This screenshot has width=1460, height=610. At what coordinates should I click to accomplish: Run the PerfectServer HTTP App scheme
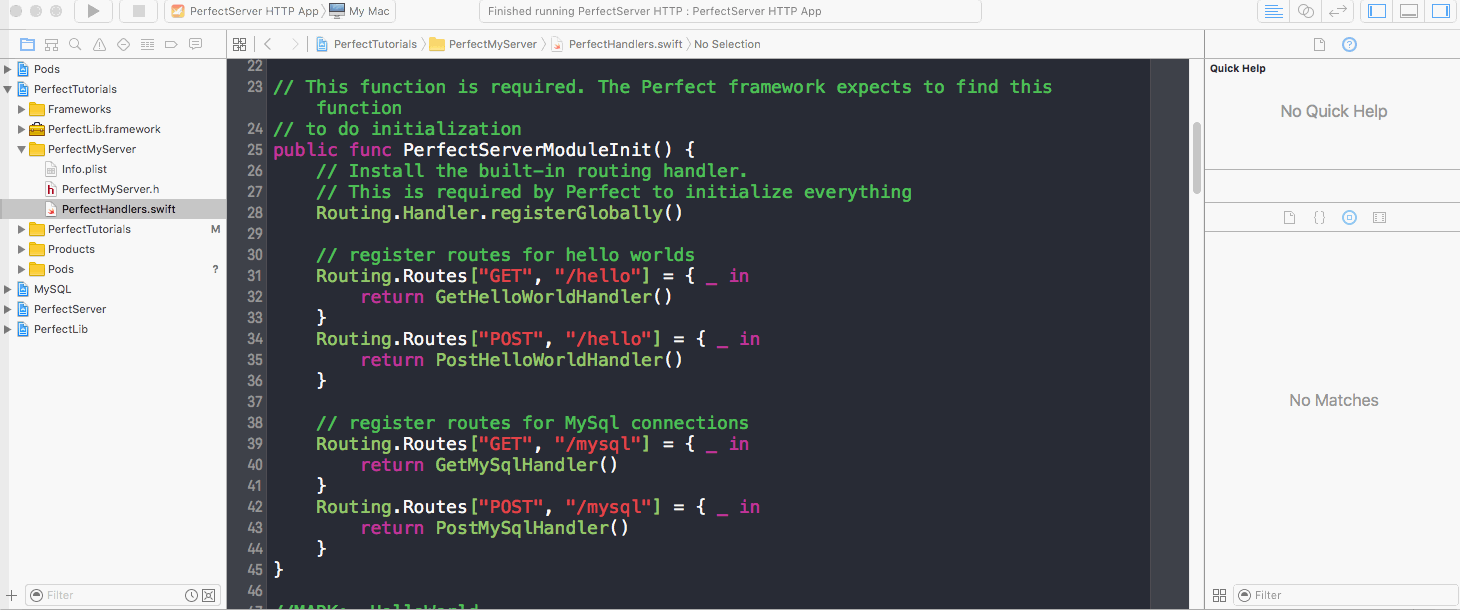[93, 12]
